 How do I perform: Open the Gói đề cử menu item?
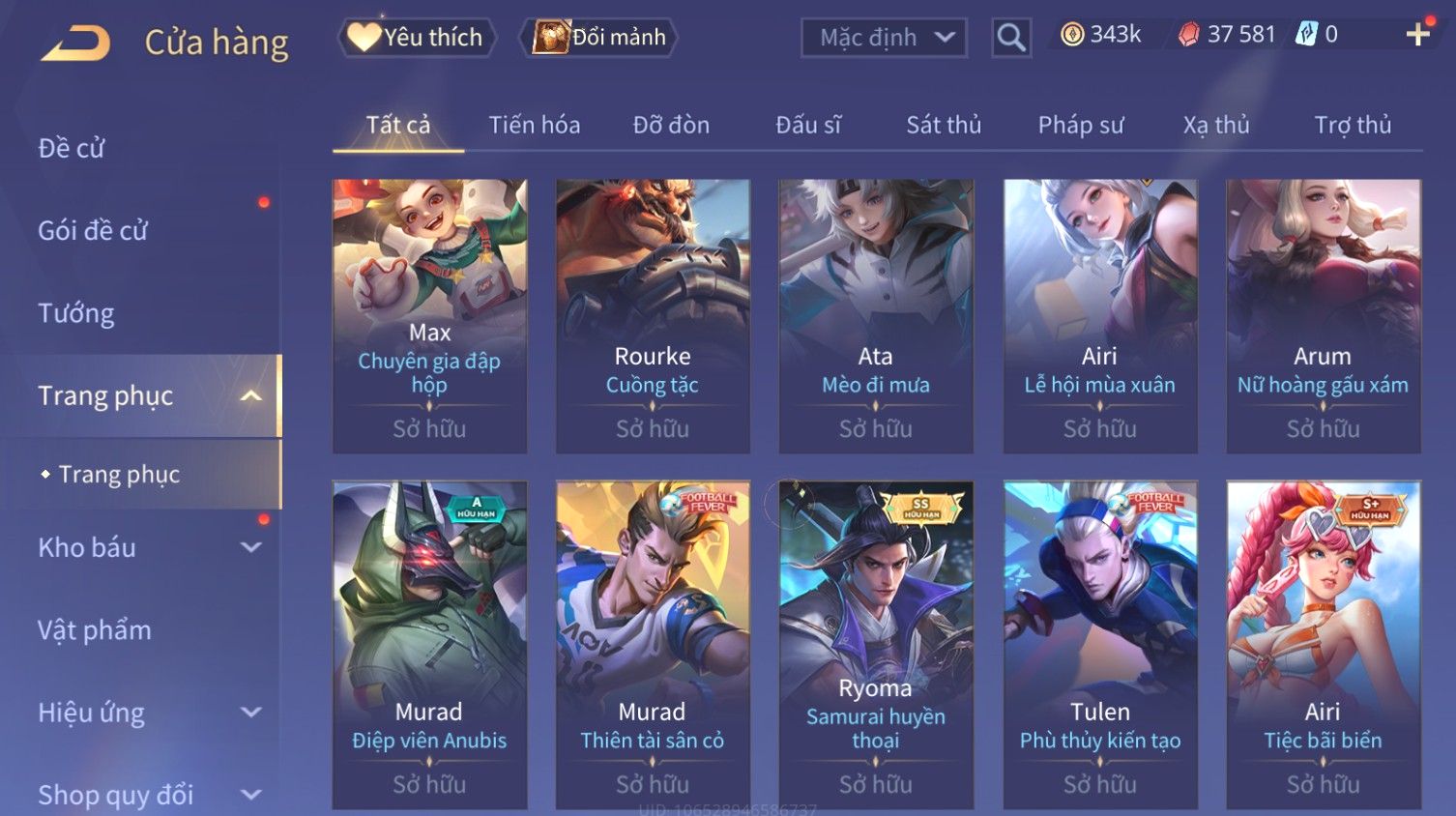click(x=93, y=230)
